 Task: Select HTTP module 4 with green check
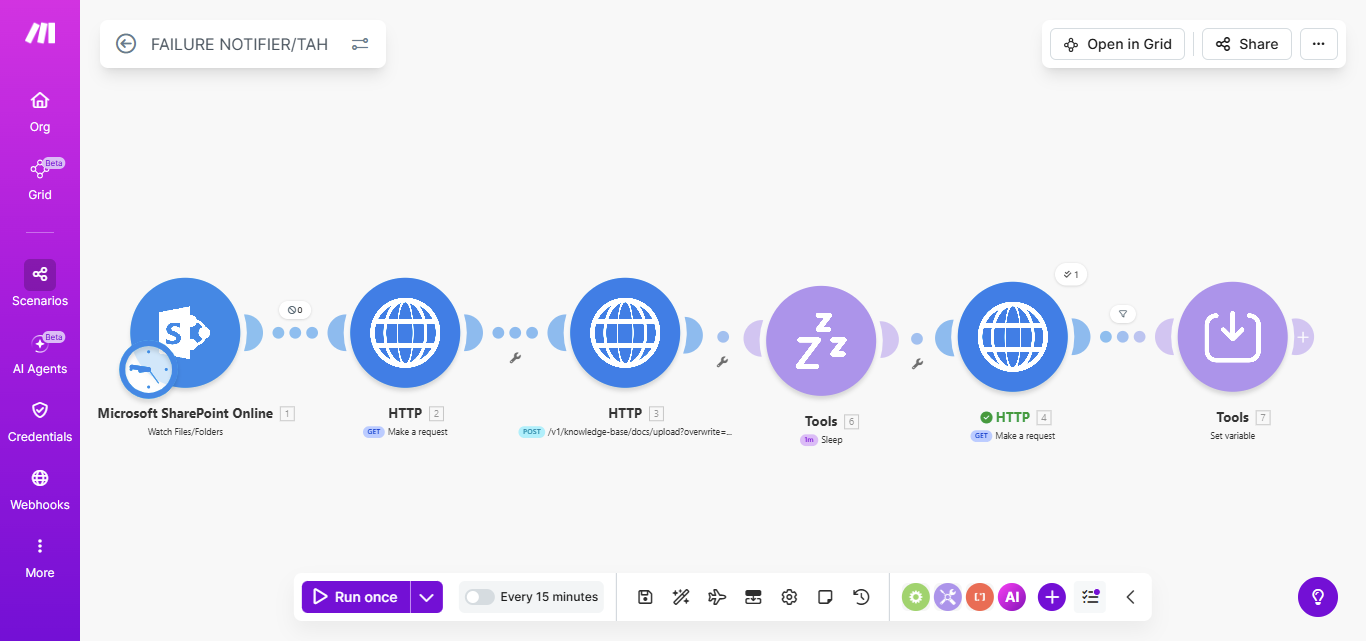pos(1013,337)
